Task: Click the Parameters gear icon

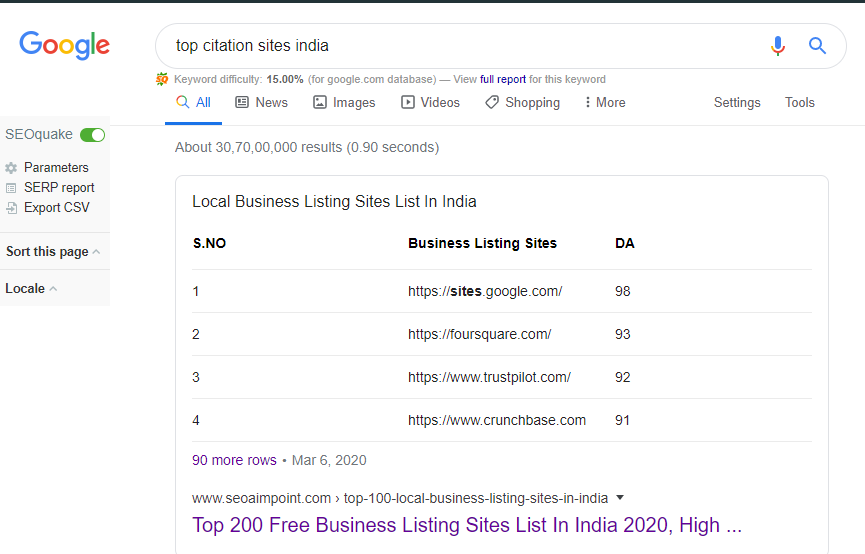Action: 11,168
